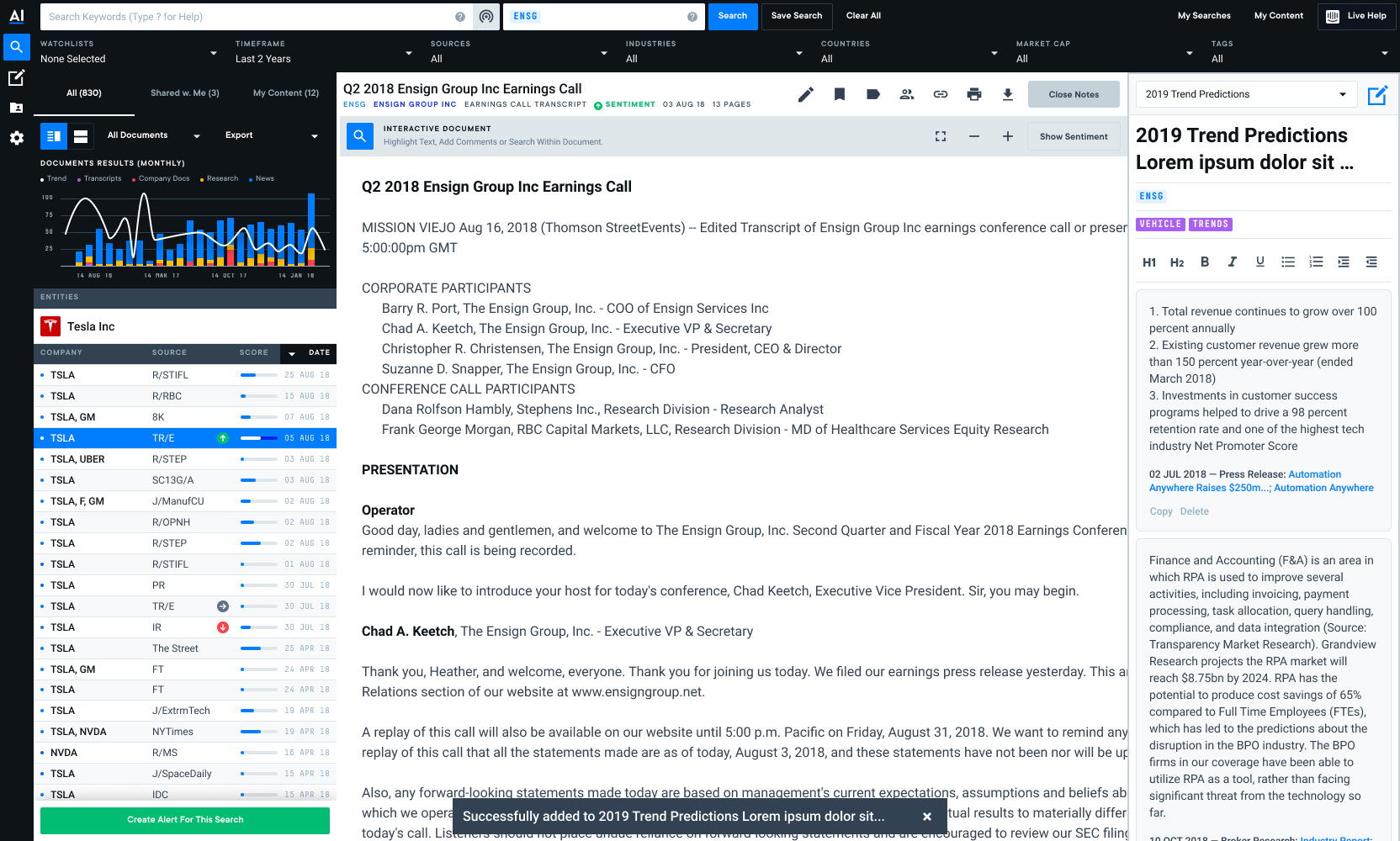This screenshot has height=841, width=1400.
Task: Zoom in with the plus icon
Action: click(1008, 136)
